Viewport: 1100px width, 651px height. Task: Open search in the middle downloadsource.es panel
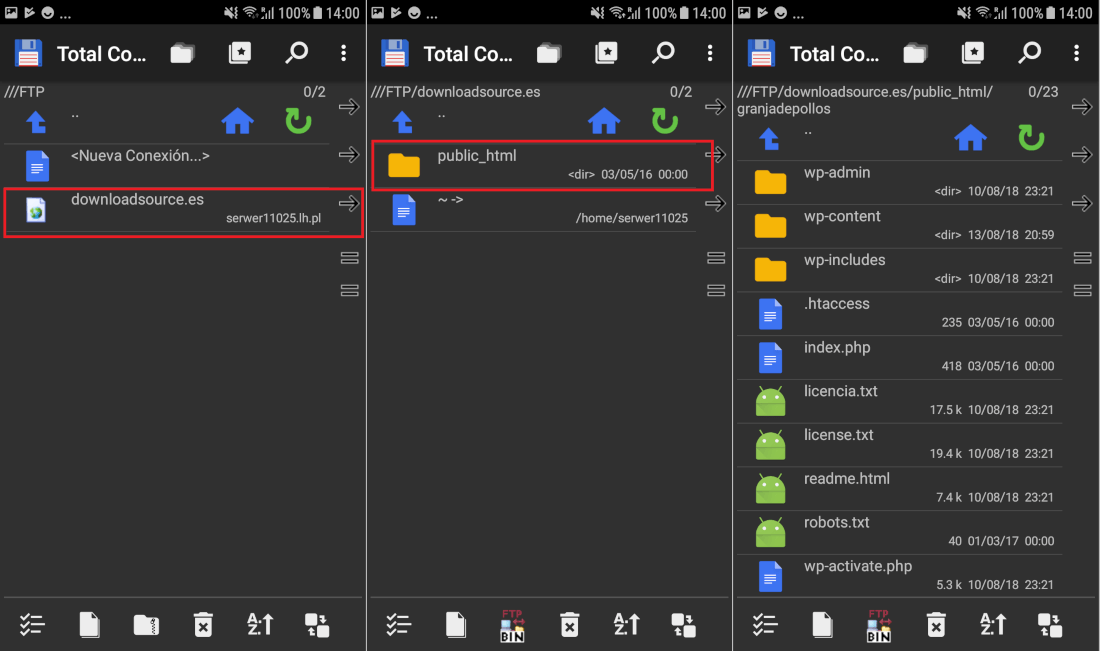click(663, 53)
